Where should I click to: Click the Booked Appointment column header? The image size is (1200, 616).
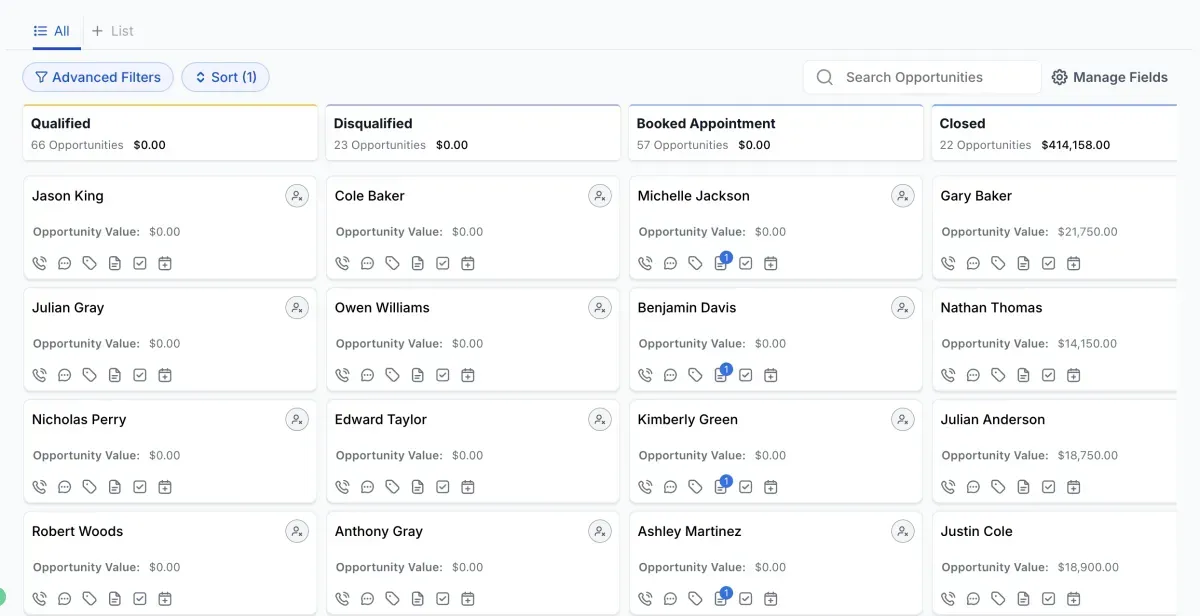point(706,124)
